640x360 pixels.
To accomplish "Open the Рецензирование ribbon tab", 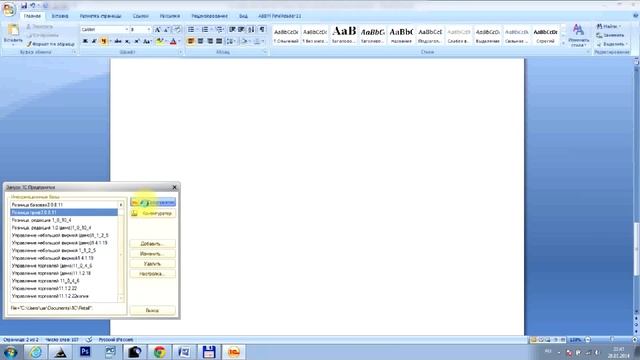I will (209, 16).
